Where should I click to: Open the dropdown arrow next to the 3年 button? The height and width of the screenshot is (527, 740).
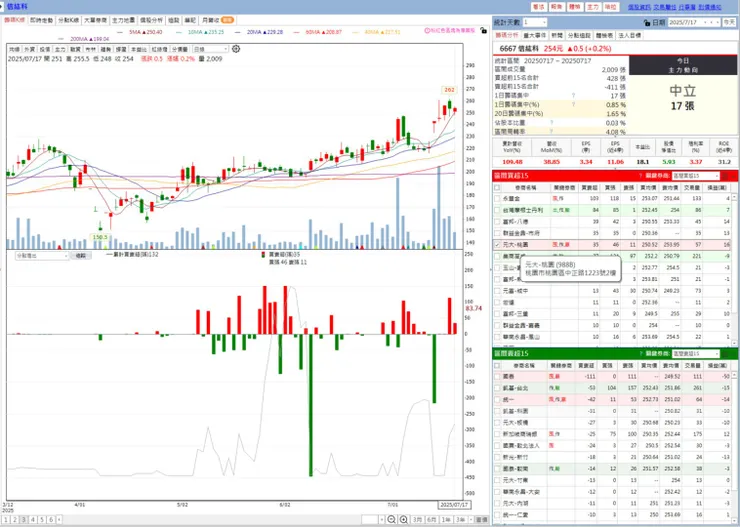(471, 519)
